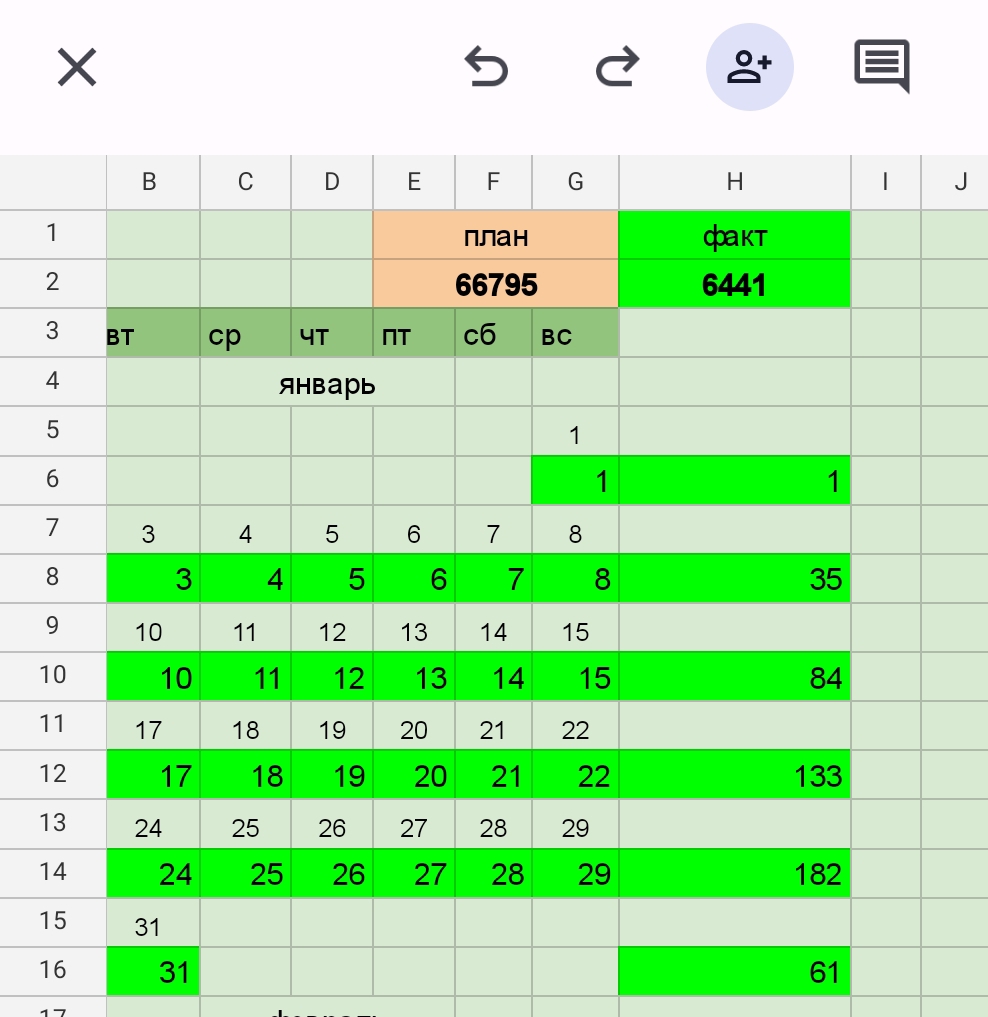This screenshot has height=1017, width=988.
Task: Tap the green 'факт' cell
Action: [x=734, y=236]
